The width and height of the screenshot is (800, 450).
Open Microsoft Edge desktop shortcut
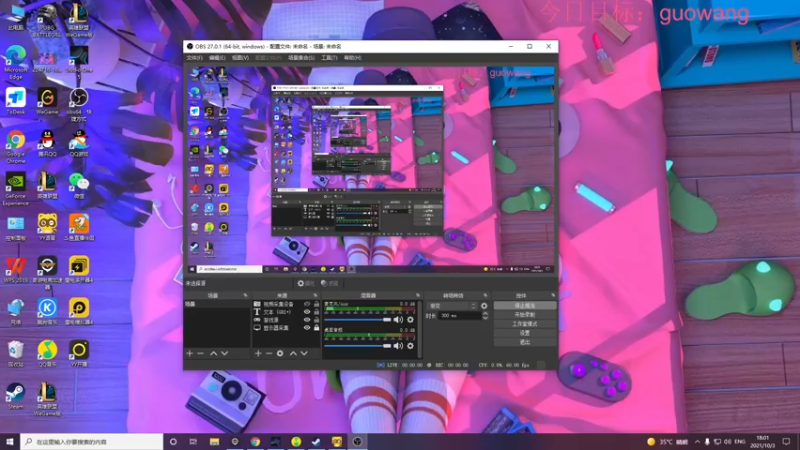click(16, 62)
